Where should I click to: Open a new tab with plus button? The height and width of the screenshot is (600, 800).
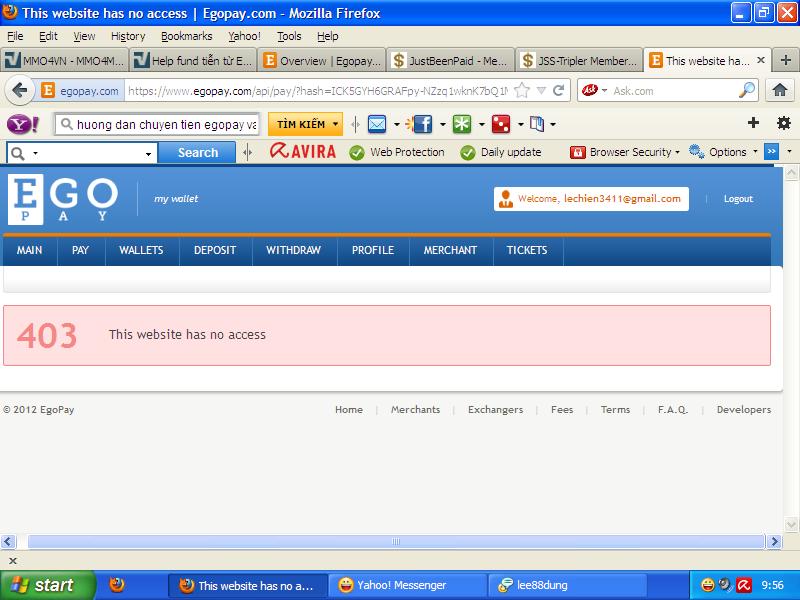pyautogui.click(x=786, y=60)
